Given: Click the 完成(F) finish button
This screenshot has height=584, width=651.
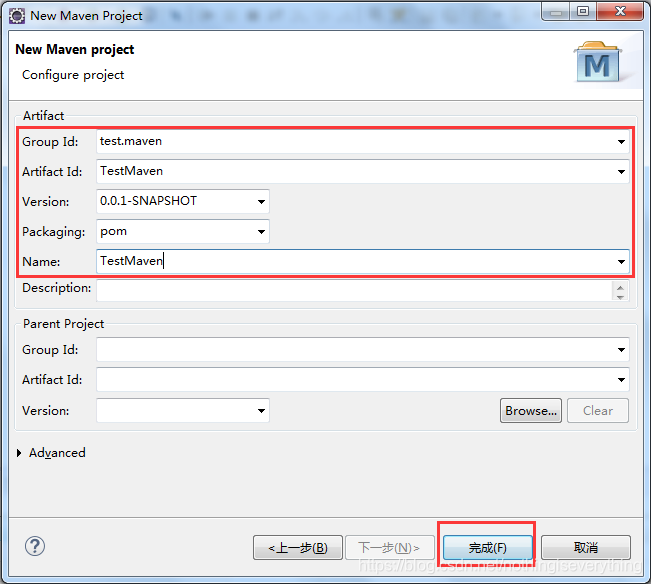Looking at the screenshot, I should click(488, 548).
